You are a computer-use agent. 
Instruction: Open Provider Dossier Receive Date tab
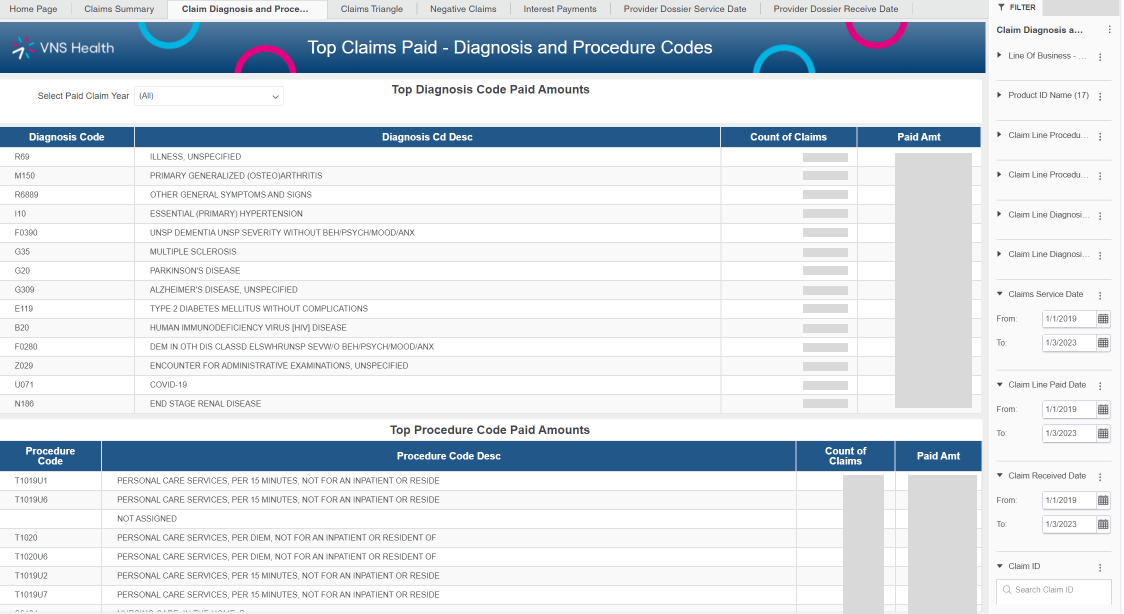pyautogui.click(x=836, y=9)
